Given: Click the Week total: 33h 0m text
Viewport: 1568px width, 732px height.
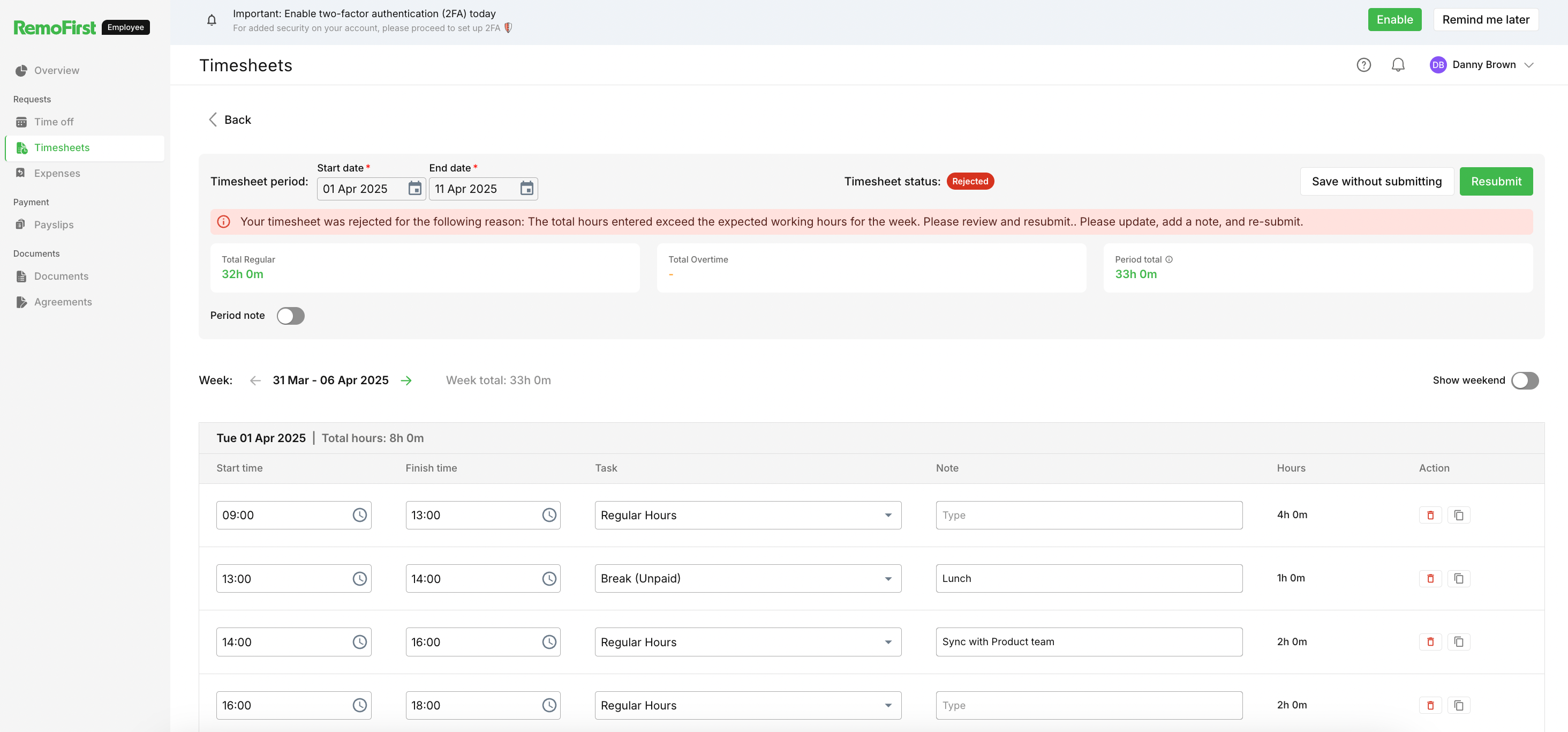Looking at the screenshot, I should [498, 380].
